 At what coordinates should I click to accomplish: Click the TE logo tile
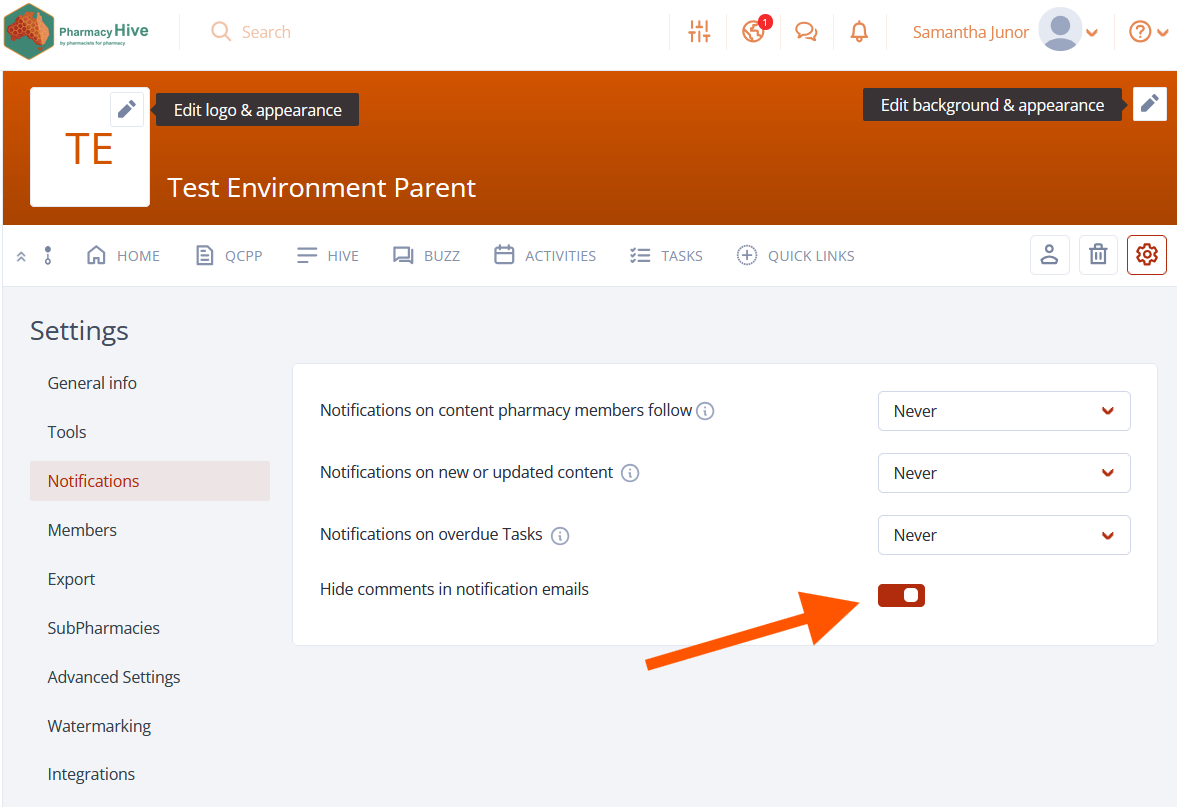pyautogui.click(x=89, y=147)
